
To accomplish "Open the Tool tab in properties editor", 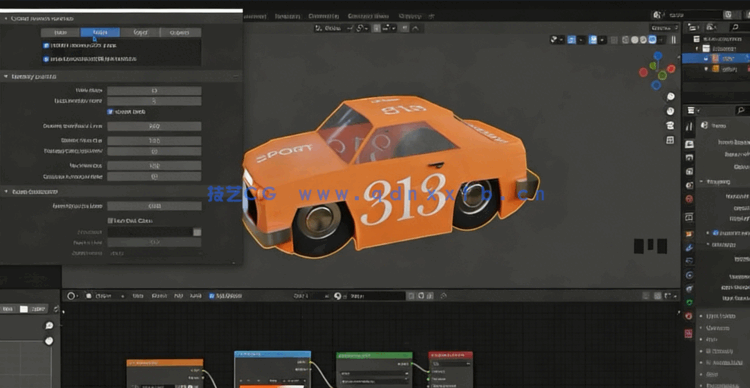I will click(x=689, y=127).
